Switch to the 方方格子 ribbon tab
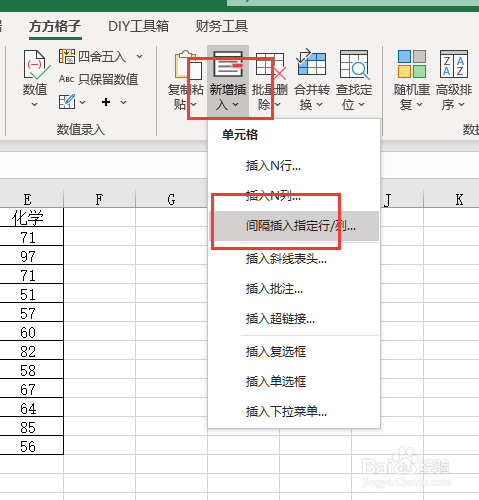Image resolution: width=479 pixels, height=500 pixels. tap(55, 26)
